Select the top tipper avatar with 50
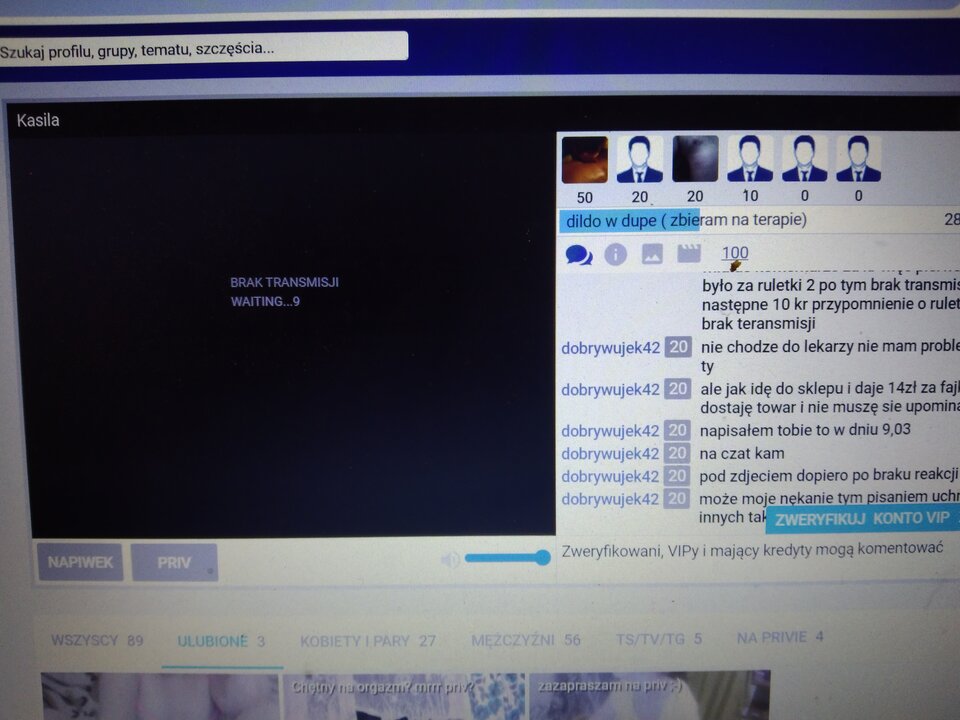The image size is (960, 720). (584, 160)
